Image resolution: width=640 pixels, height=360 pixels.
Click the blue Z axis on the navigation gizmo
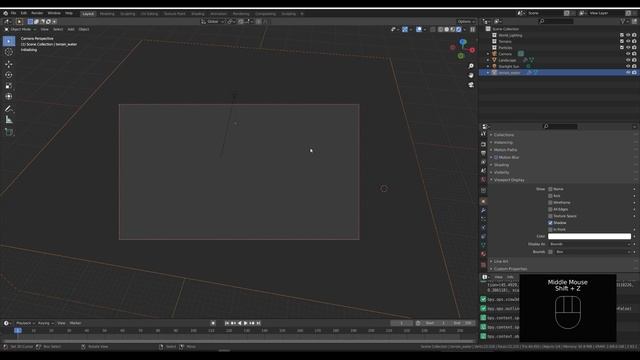(x=463, y=42)
